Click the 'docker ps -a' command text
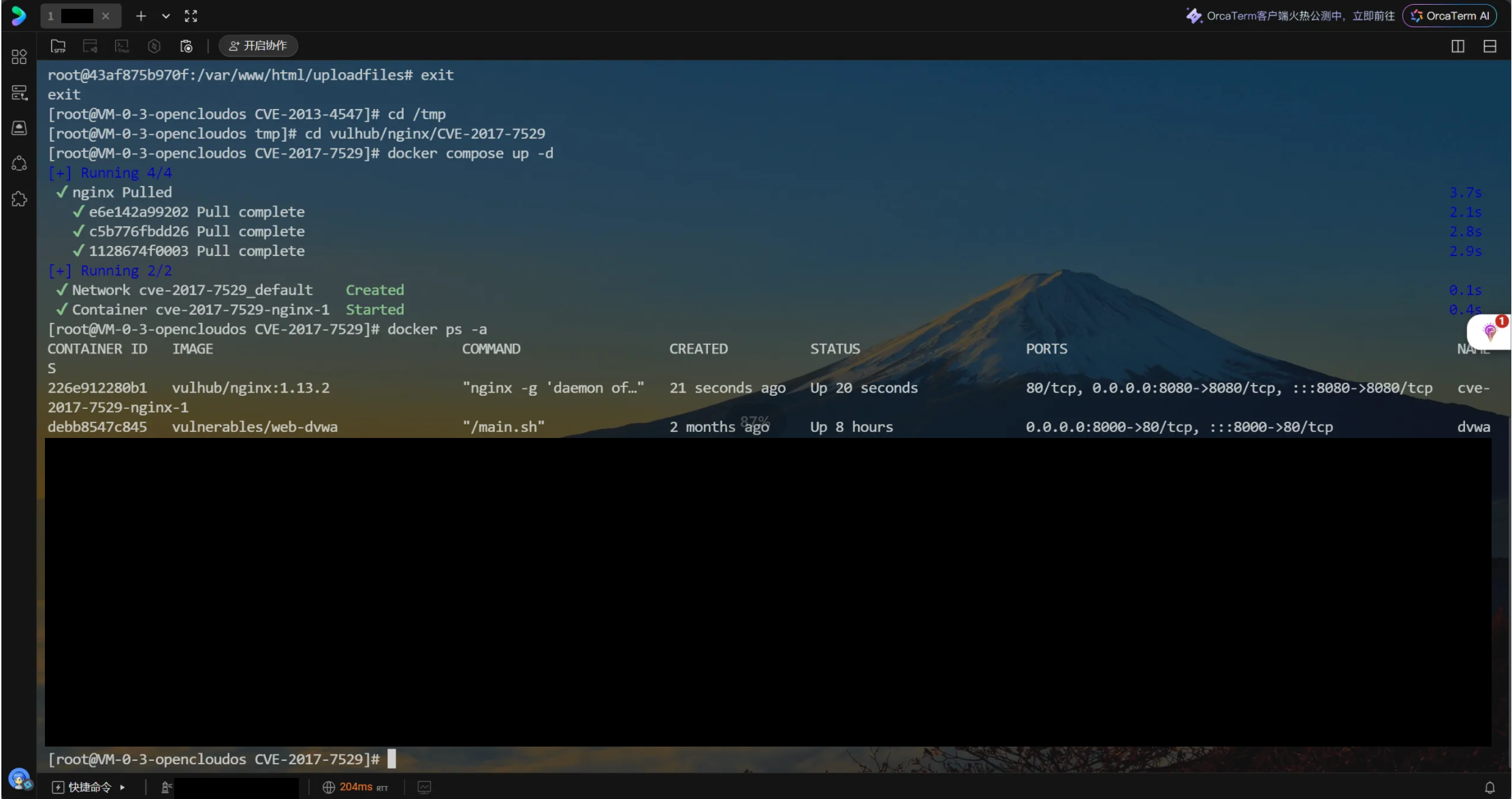Image resolution: width=1512 pixels, height=799 pixels. click(437, 329)
